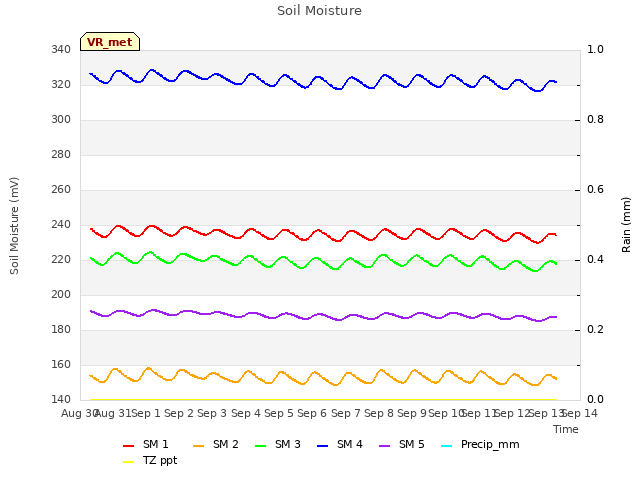Click the 200 left-axis tick label
Screen dimensions: 640x480
coord(61,295)
